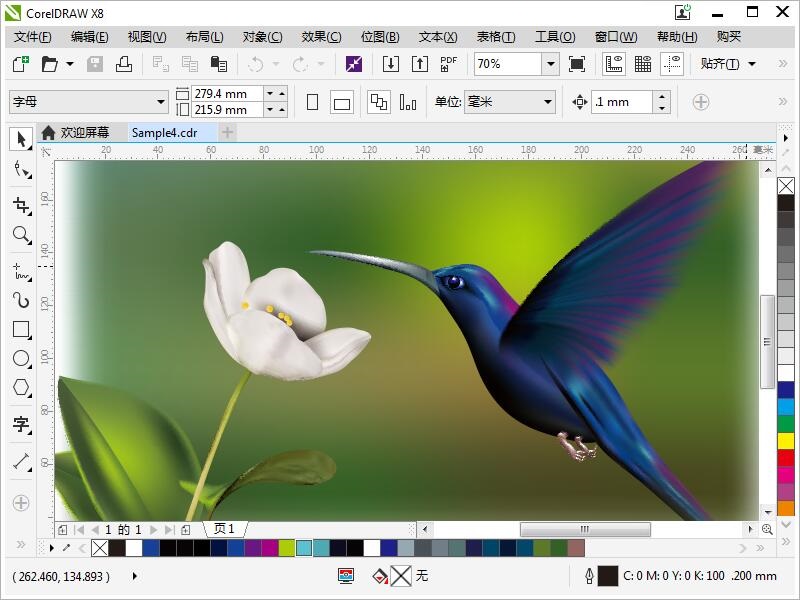This screenshot has height=600, width=800.
Task: Select the Polygon tool
Action: [20, 388]
